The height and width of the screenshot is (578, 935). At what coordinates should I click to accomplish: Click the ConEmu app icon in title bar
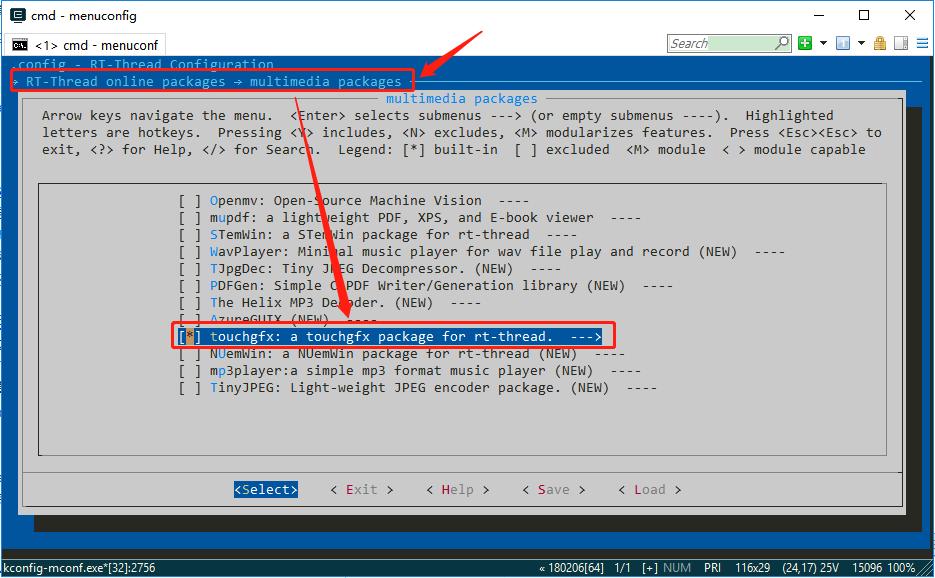tap(18, 15)
